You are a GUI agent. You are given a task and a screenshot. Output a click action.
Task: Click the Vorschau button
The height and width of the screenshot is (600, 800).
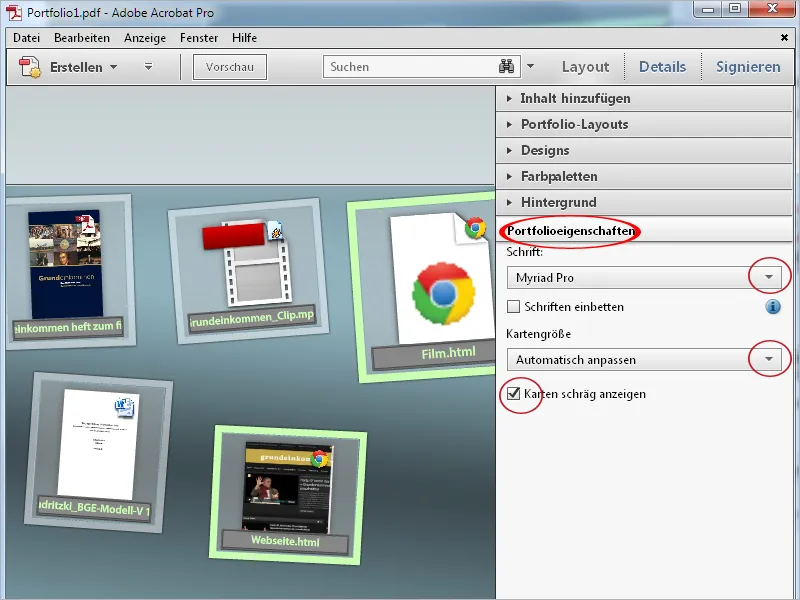point(230,67)
